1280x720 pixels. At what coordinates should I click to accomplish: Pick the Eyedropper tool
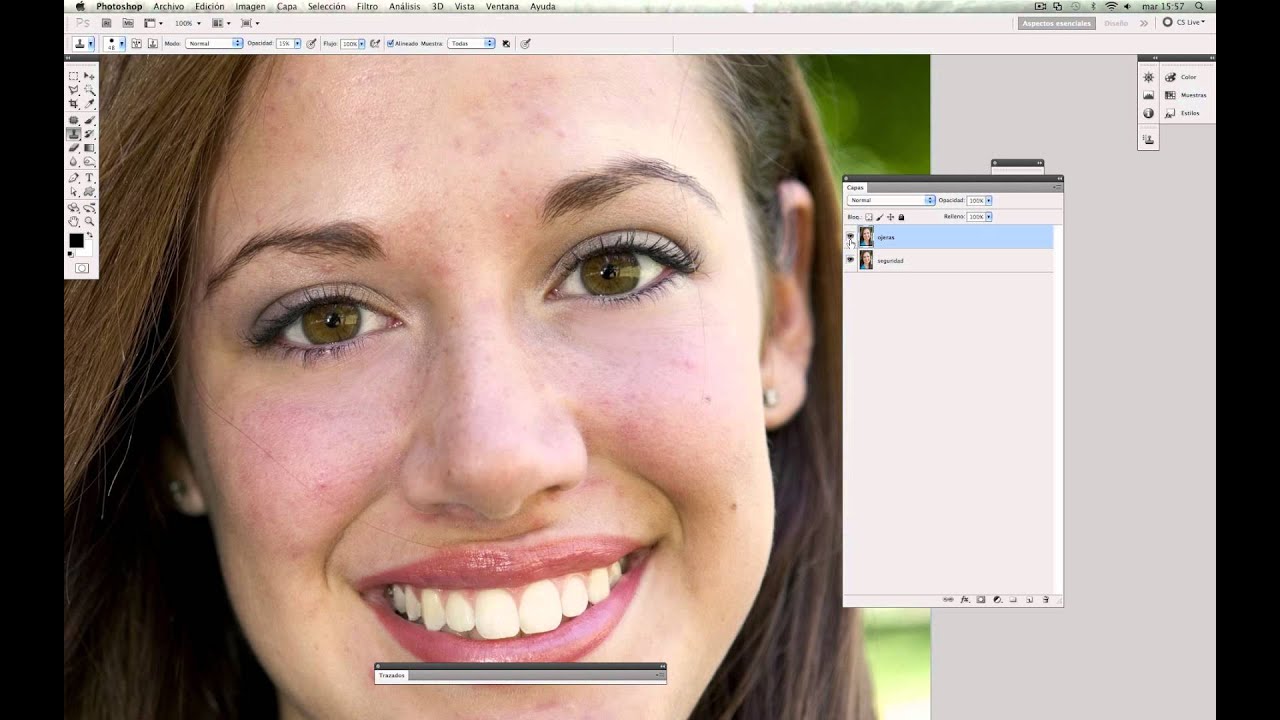point(90,104)
